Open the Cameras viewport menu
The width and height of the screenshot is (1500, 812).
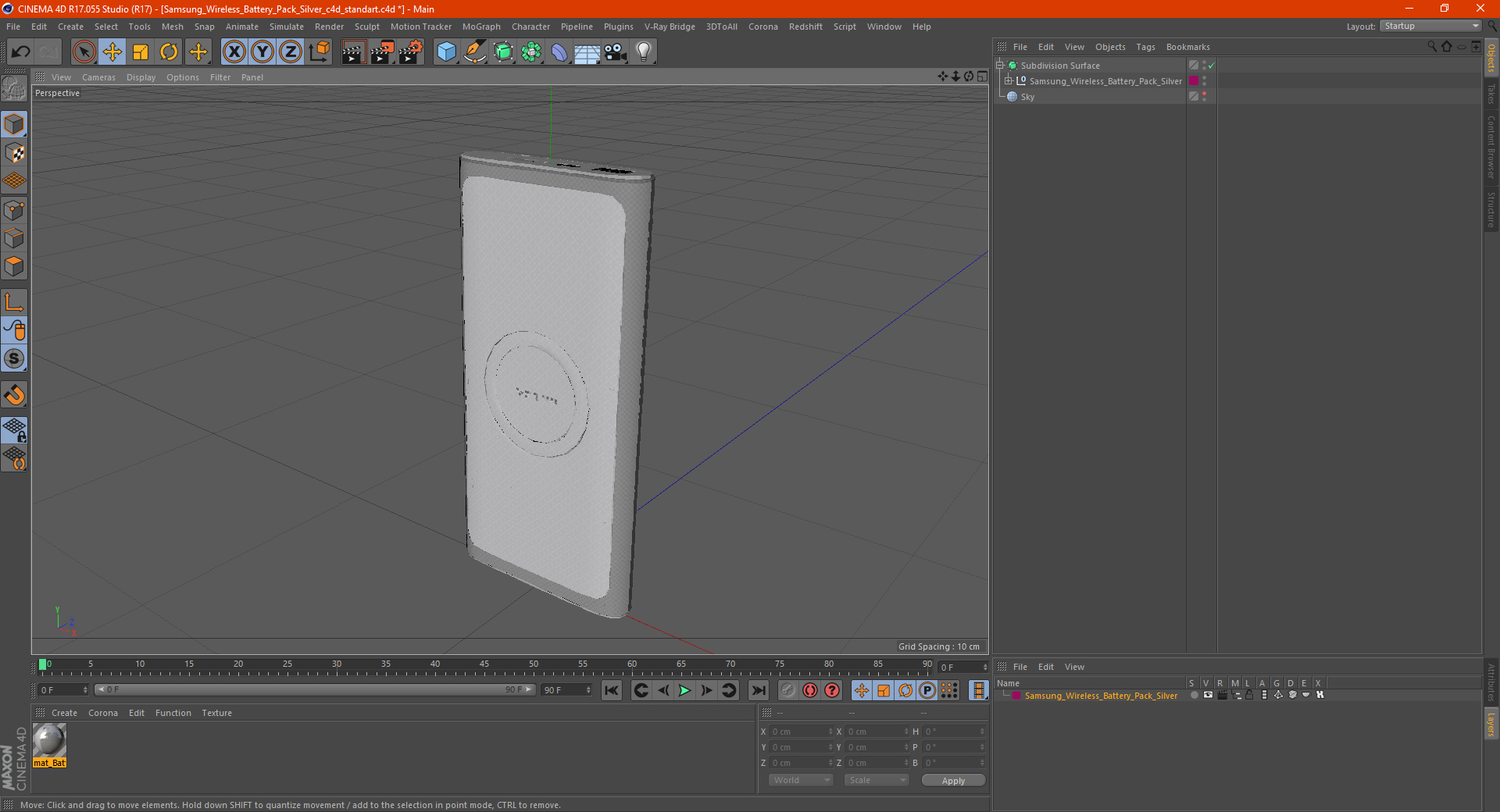pyautogui.click(x=98, y=77)
